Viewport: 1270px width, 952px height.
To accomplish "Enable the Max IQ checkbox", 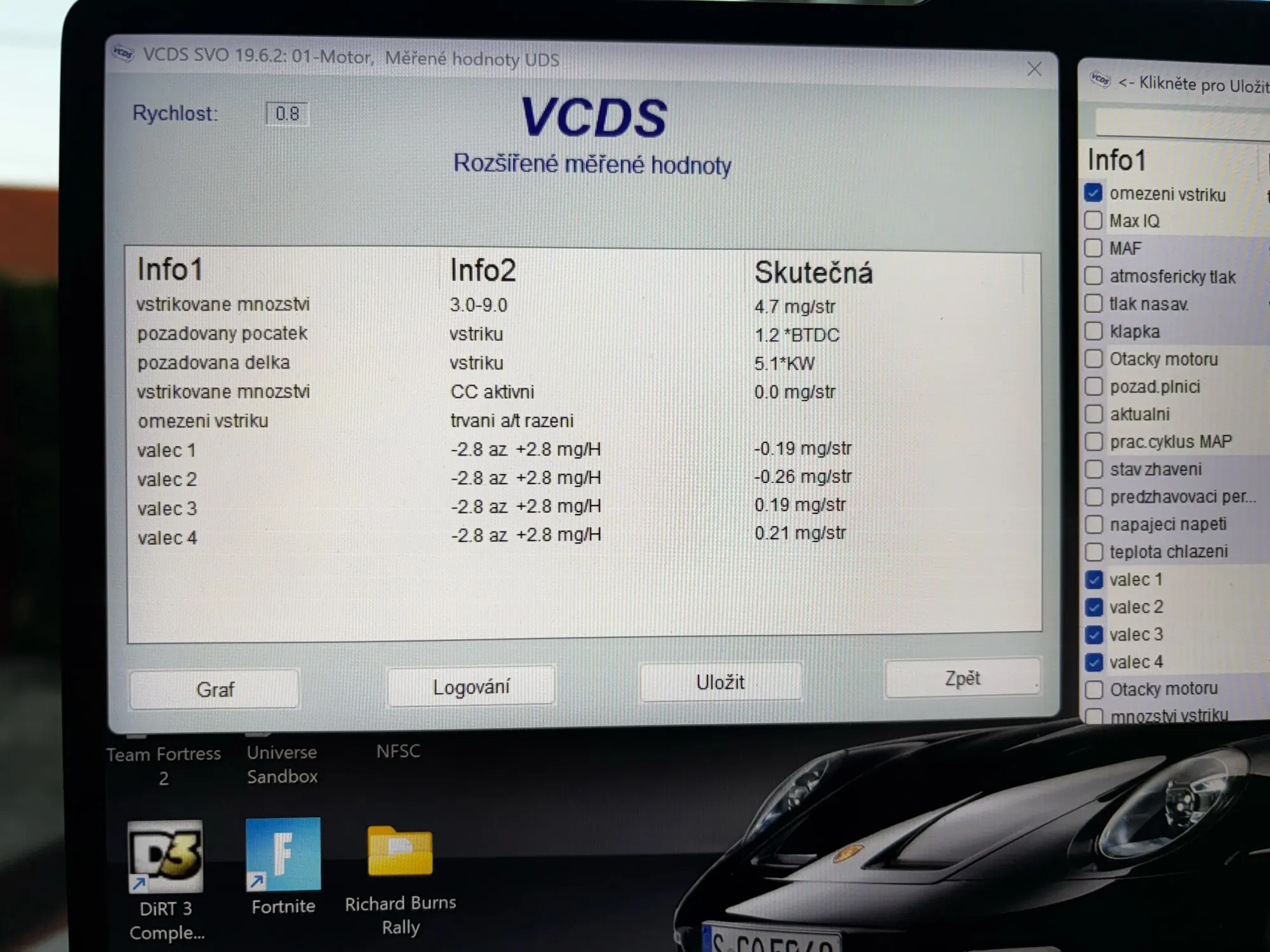I will click(1093, 221).
